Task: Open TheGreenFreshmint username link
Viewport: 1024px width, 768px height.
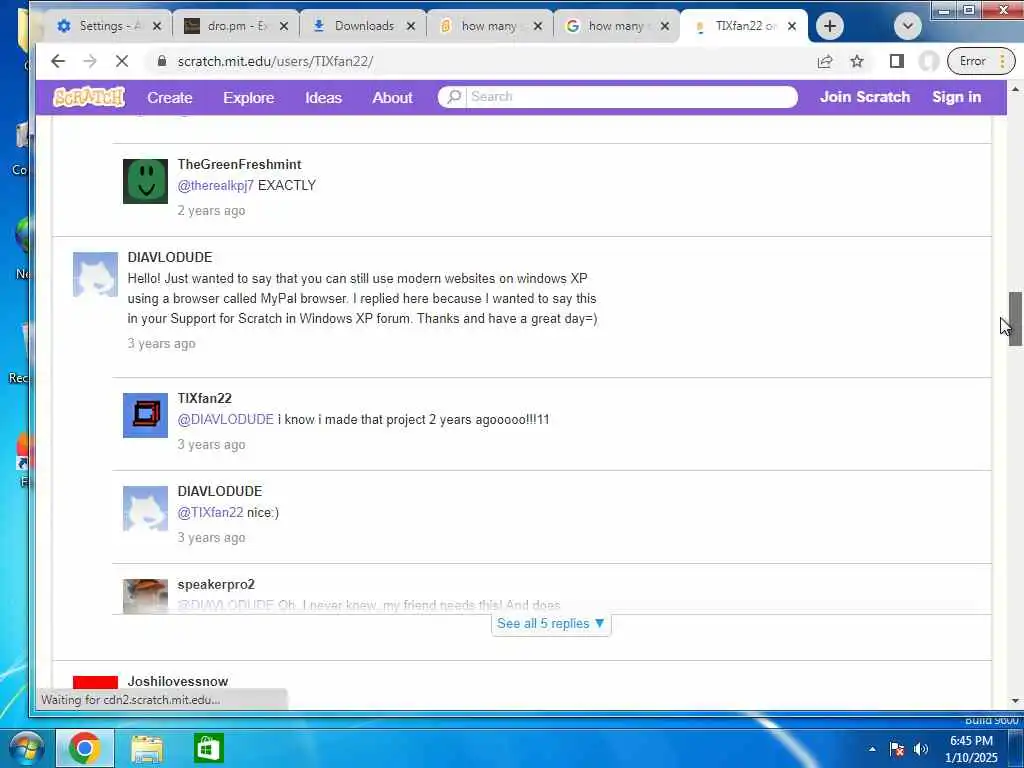Action: click(x=240, y=165)
